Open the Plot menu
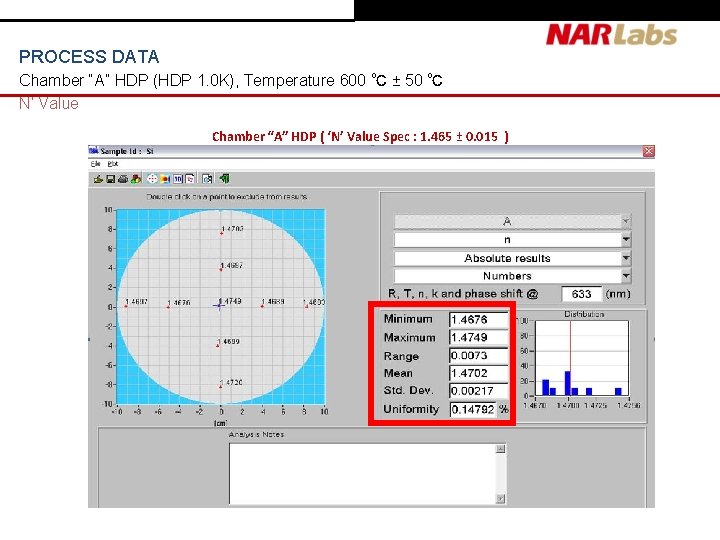This screenshot has width=720, height=540. click(x=112, y=163)
